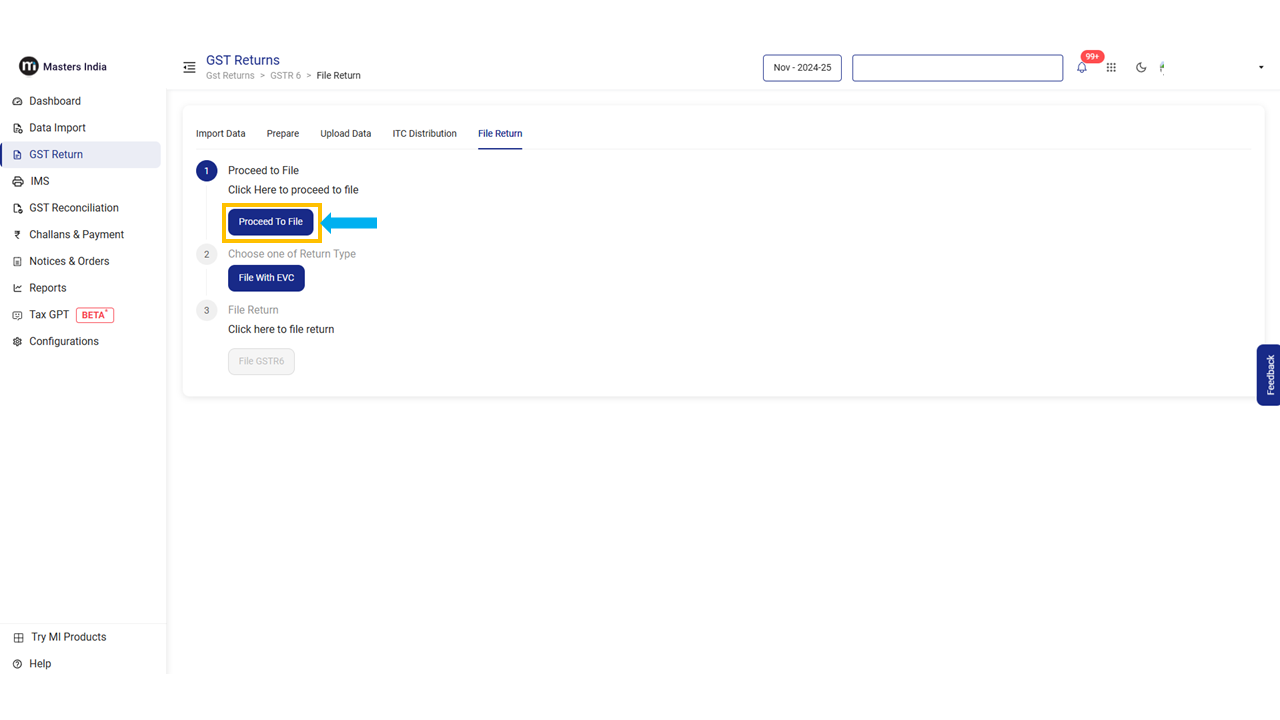Open Configurations settings
The height and width of the screenshot is (720, 1280).
[63, 341]
